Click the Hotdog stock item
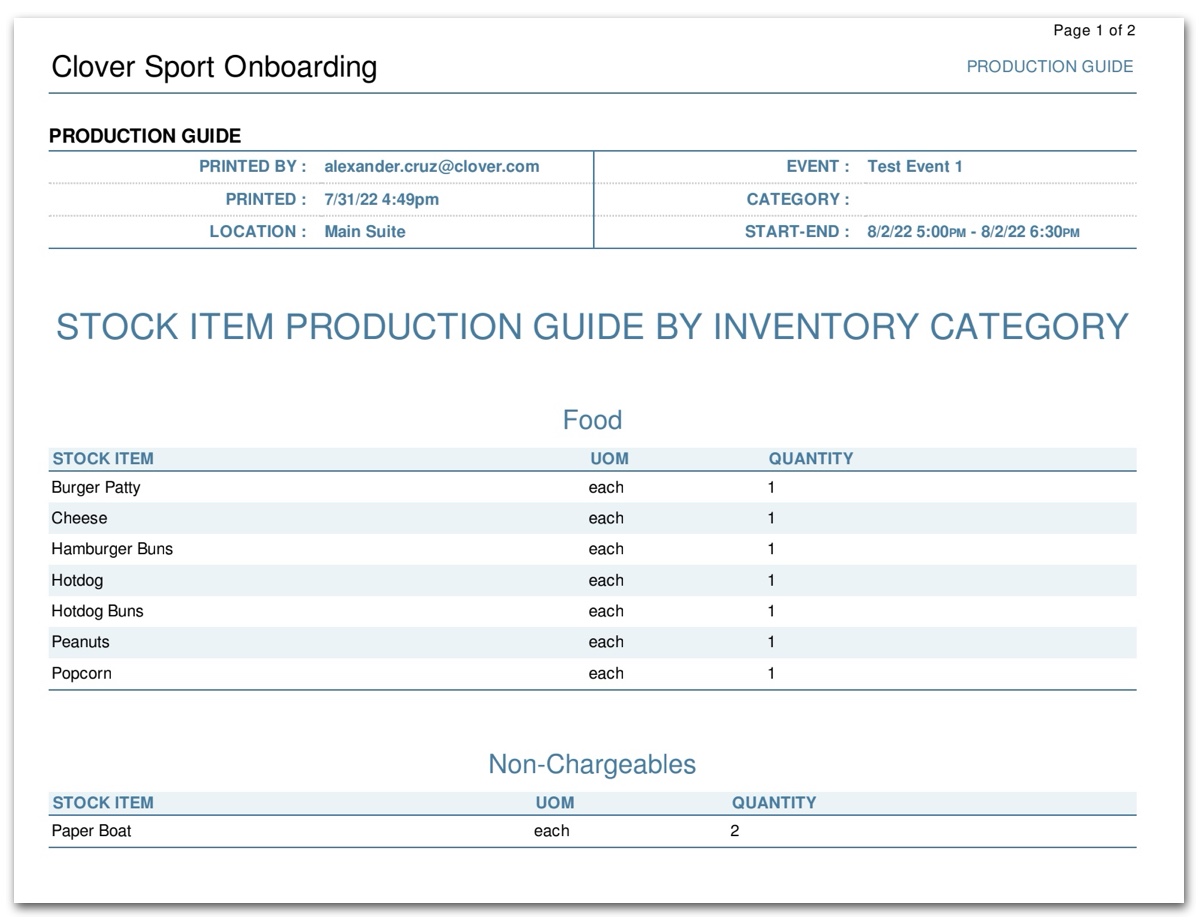 pos(77,580)
